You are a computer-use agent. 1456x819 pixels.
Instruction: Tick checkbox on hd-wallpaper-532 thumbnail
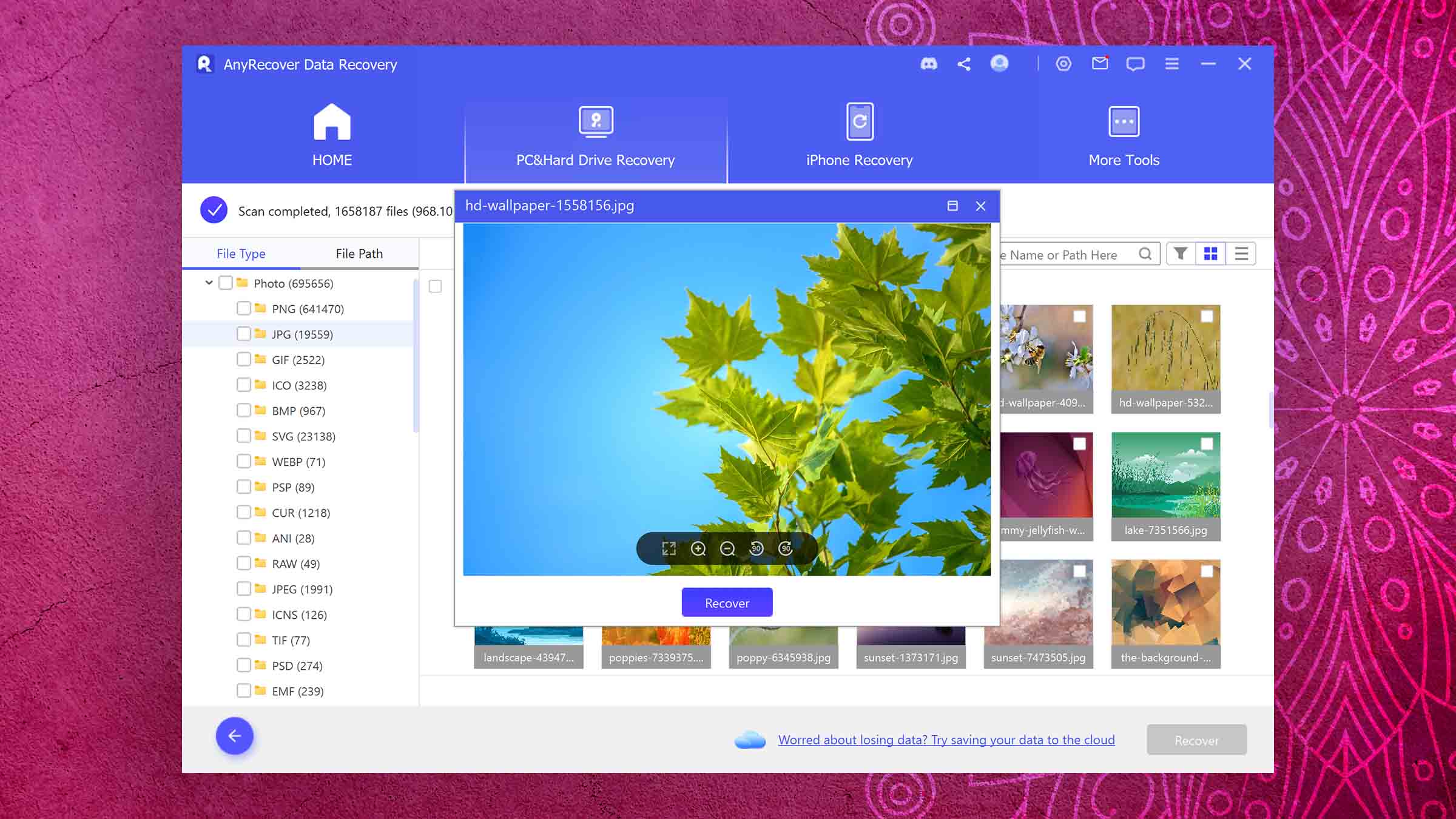[x=1207, y=317]
